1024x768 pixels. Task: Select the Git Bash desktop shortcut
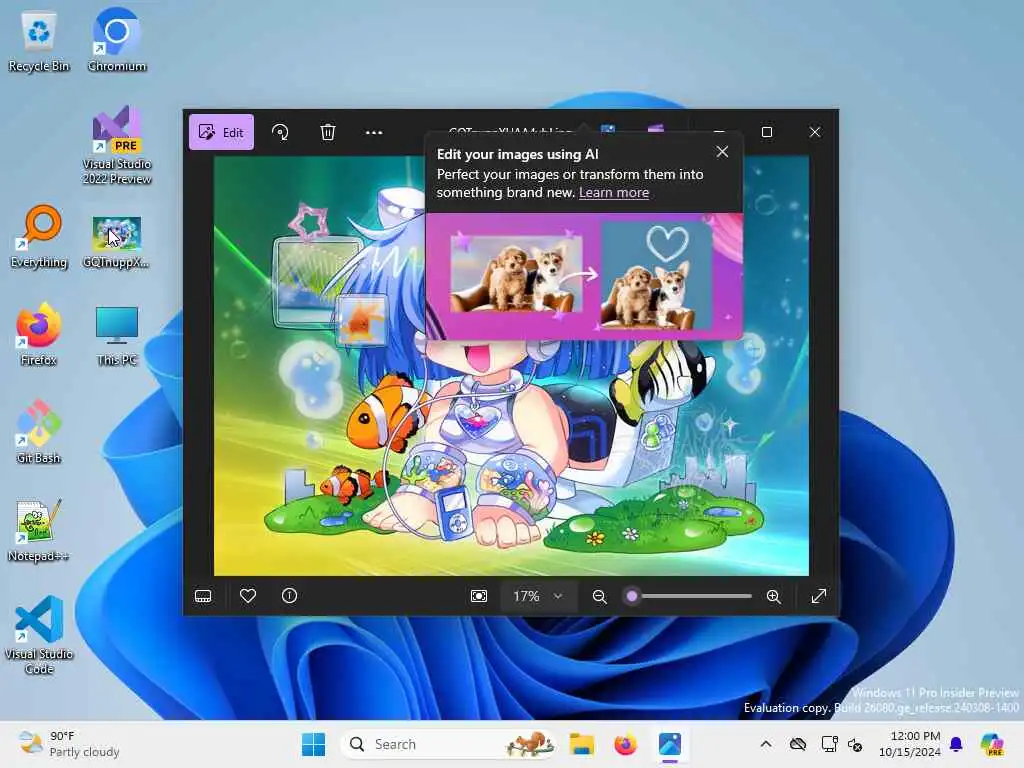tap(39, 432)
